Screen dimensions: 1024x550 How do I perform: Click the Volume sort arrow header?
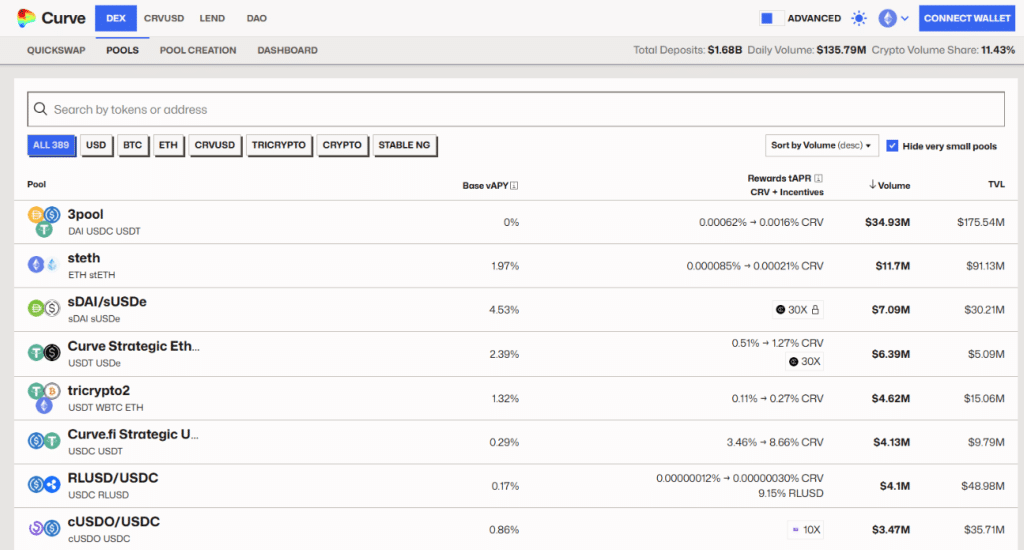click(889, 186)
